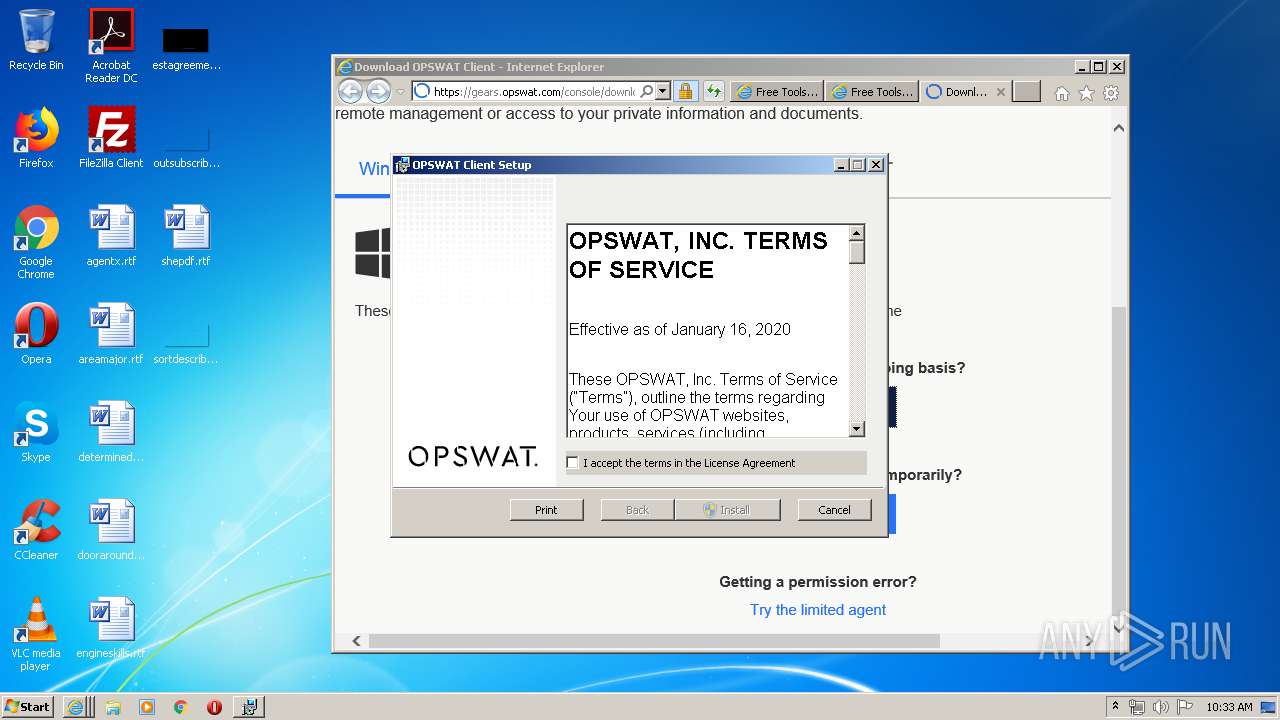Image resolution: width=1280 pixels, height=720 pixels.
Task: Open the Opera desktop shortcut
Action: (x=36, y=334)
